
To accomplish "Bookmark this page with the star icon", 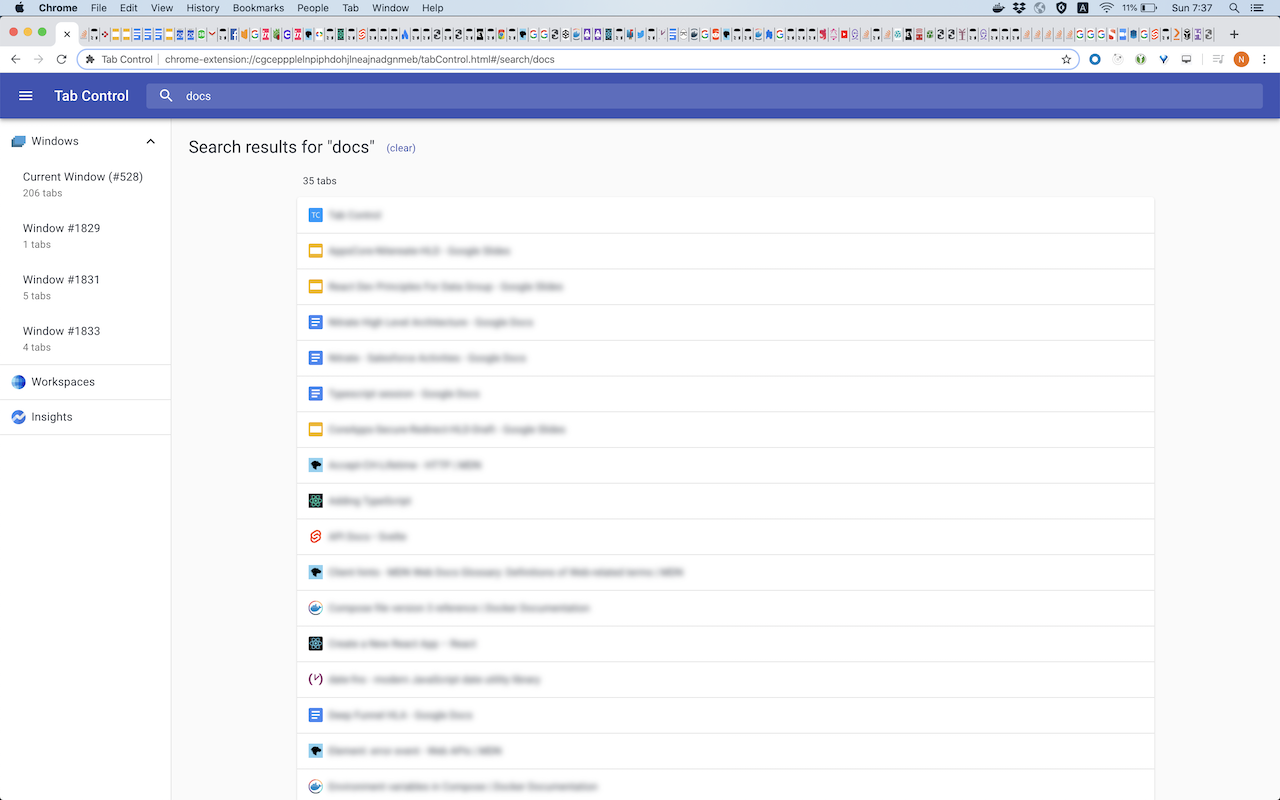I will [x=1067, y=59].
